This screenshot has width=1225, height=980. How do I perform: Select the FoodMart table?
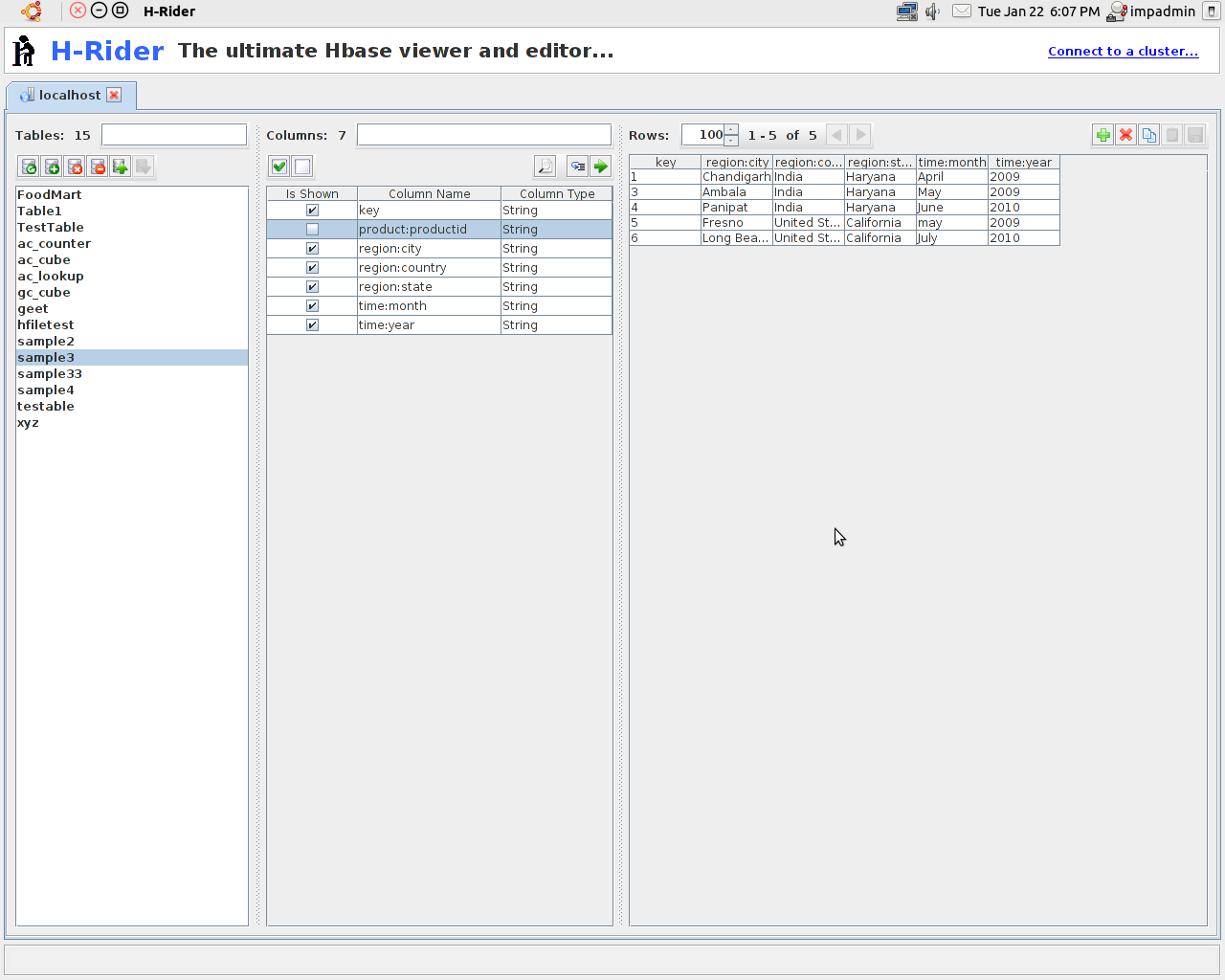click(x=132, y=195)
